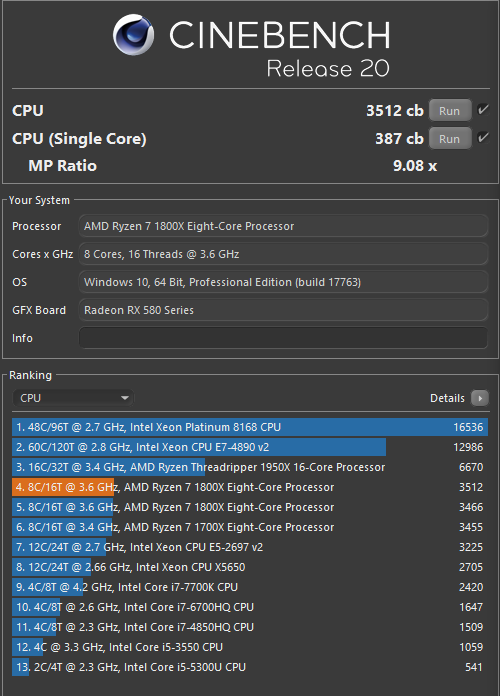Select the Ryzen 7 1700X ranking row
Screen dimensions: 500x696
[x=250, y=527]
